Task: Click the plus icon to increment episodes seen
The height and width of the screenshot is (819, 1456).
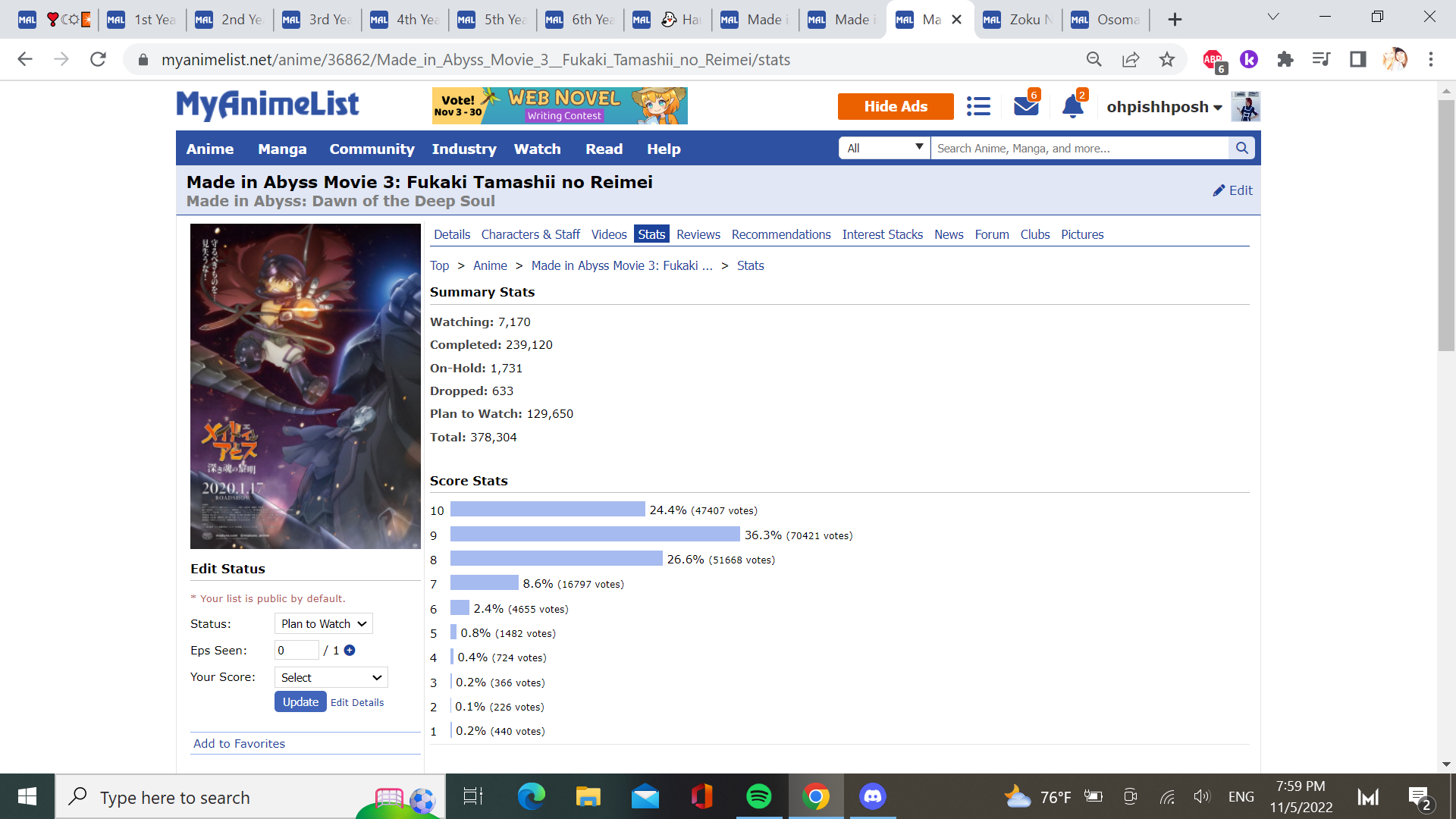Action: point(350,650)
